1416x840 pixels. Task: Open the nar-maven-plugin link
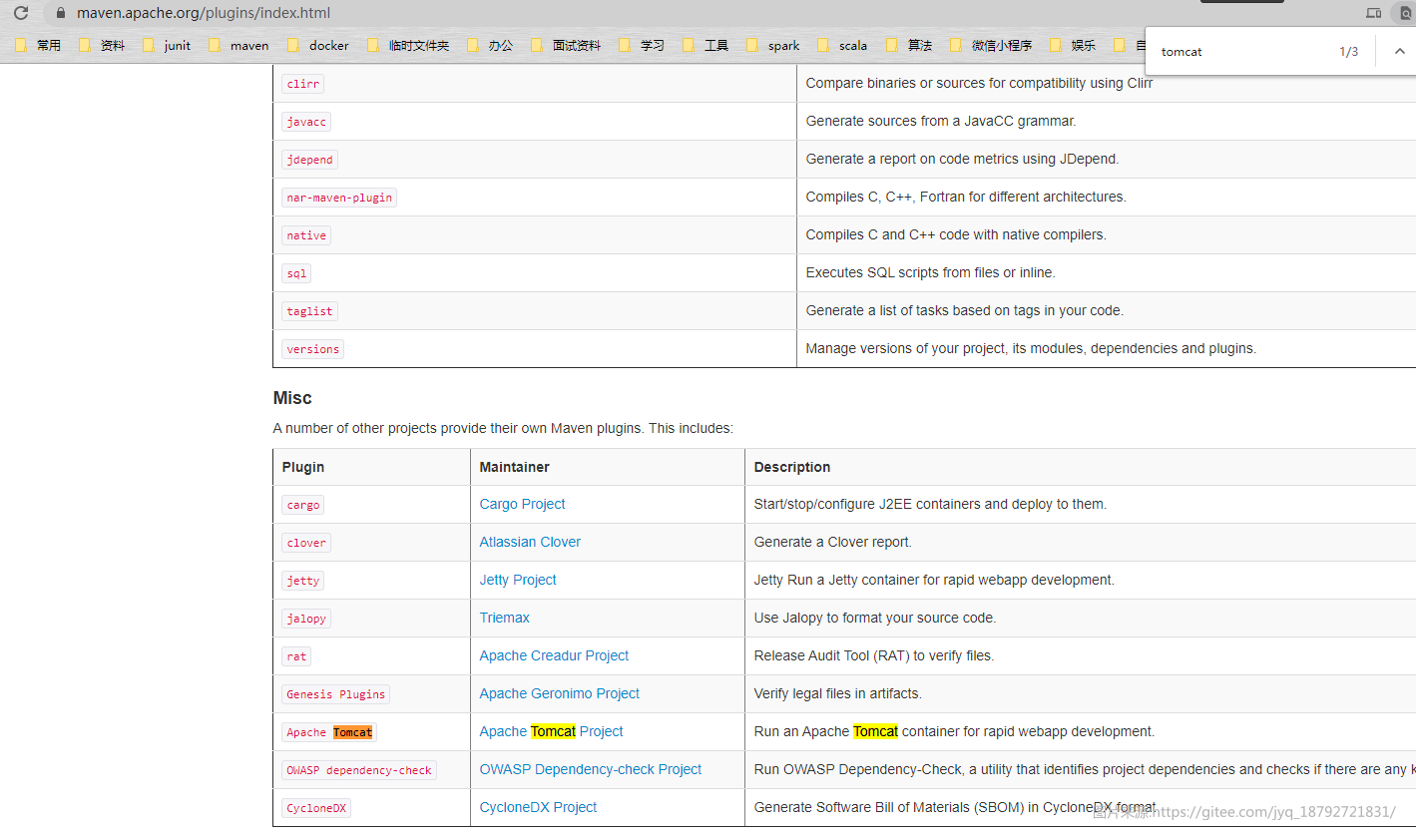pos(339,198)
